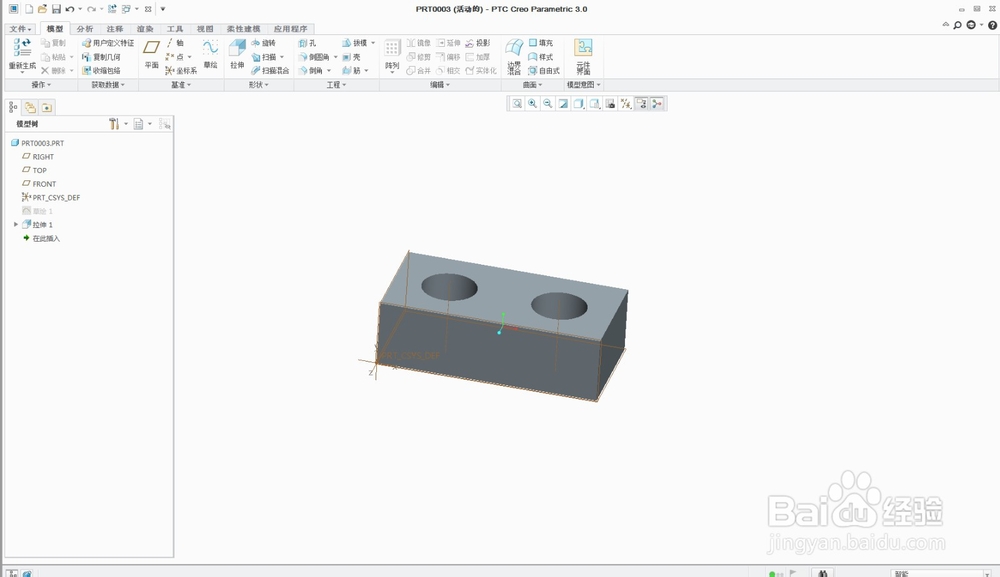The image size is (1000, 577).
Task: Click the 阵列 (Pattern) tool icon
Action: tap(392, 50)
